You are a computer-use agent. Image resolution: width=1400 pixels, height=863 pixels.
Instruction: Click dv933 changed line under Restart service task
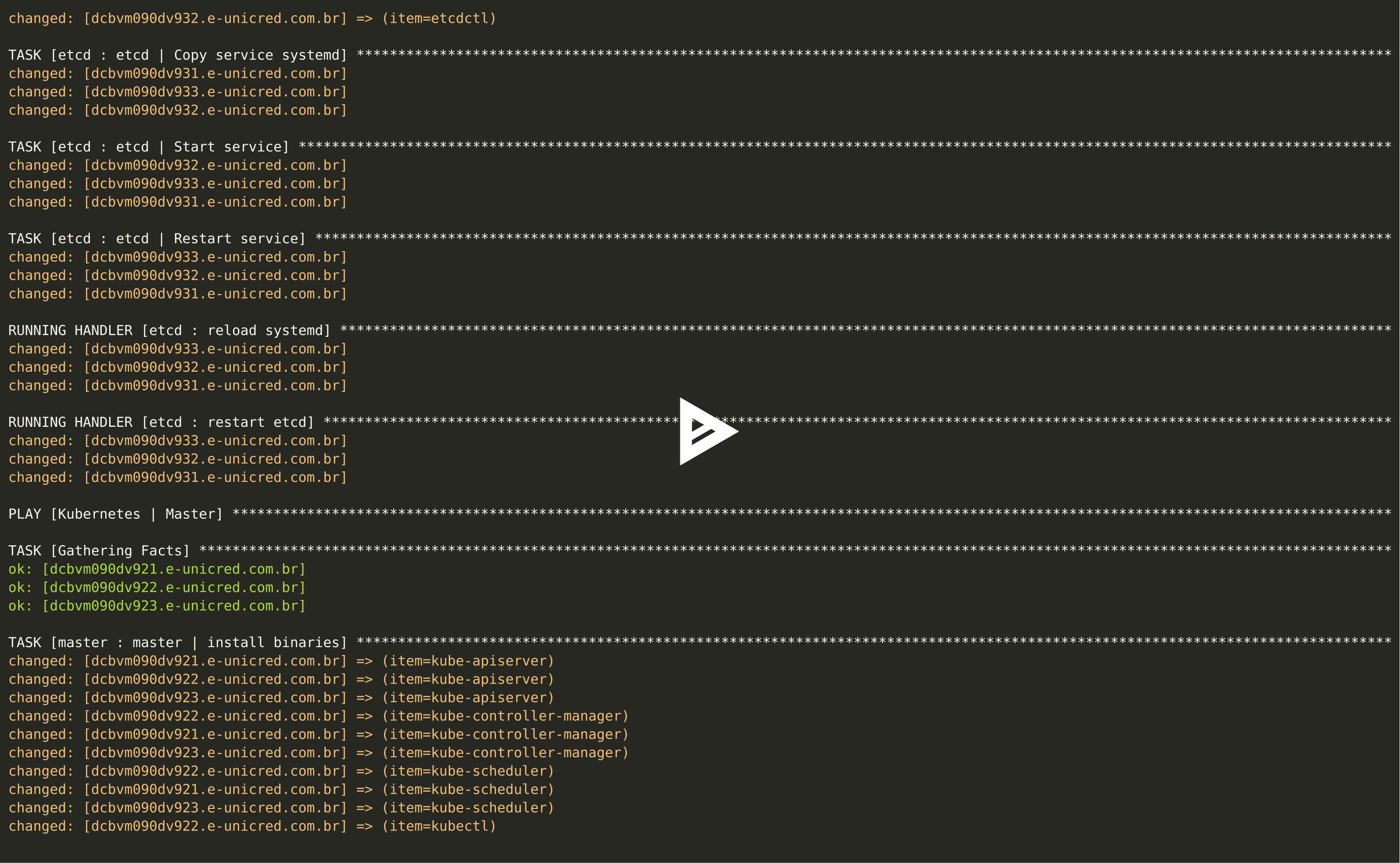pyautogui.click(x=177, y=257)
